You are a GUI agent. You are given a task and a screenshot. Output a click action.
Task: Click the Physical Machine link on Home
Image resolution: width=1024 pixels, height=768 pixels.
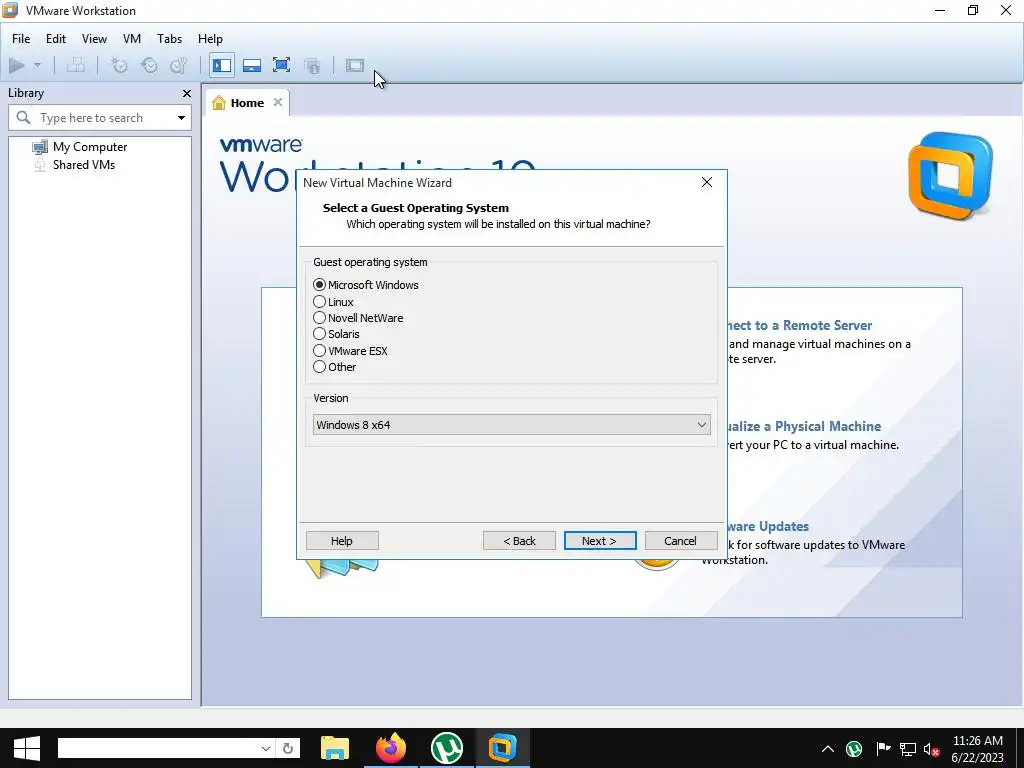[x=805, y=426]
